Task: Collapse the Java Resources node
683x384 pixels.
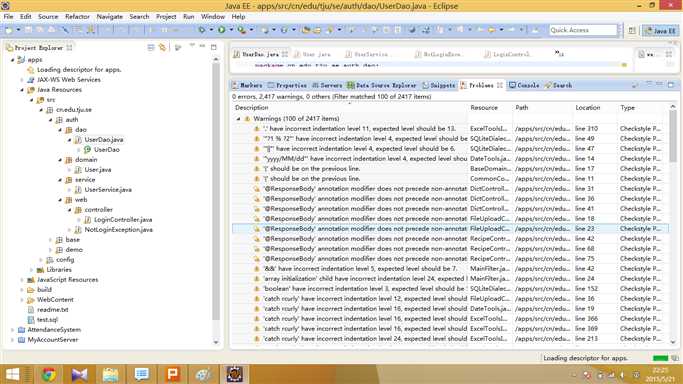Action: point(22,90)
